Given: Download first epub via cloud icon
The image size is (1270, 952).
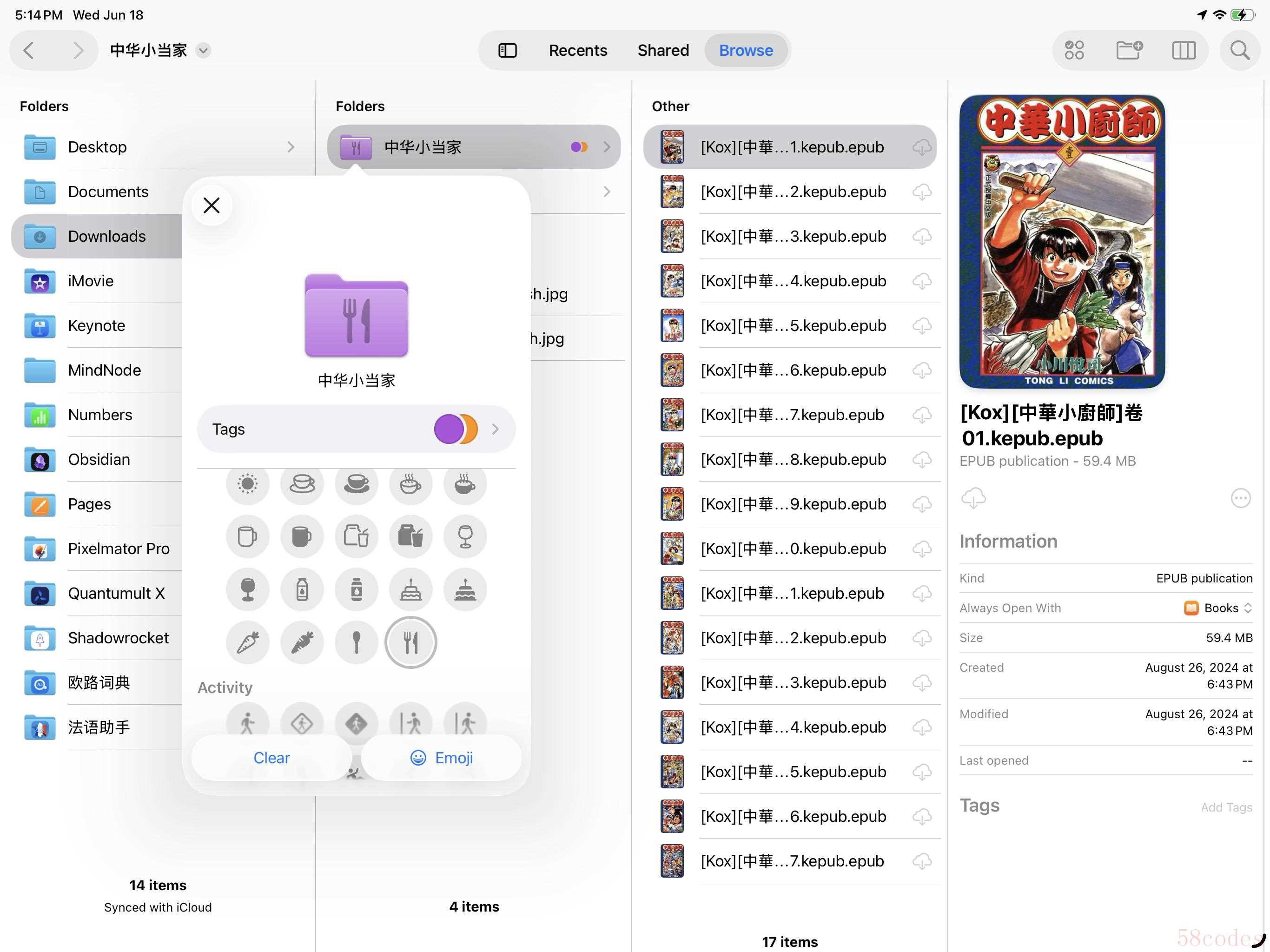Looking at the screenshot, I should click(921, 147).
